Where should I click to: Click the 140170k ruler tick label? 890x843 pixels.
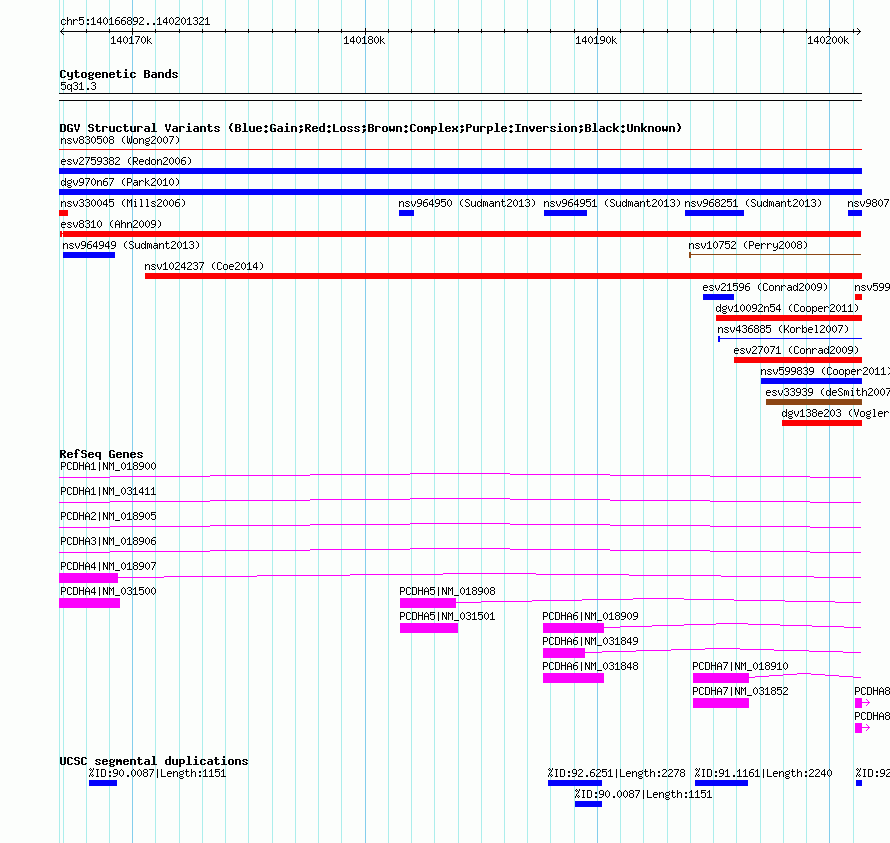131,40
